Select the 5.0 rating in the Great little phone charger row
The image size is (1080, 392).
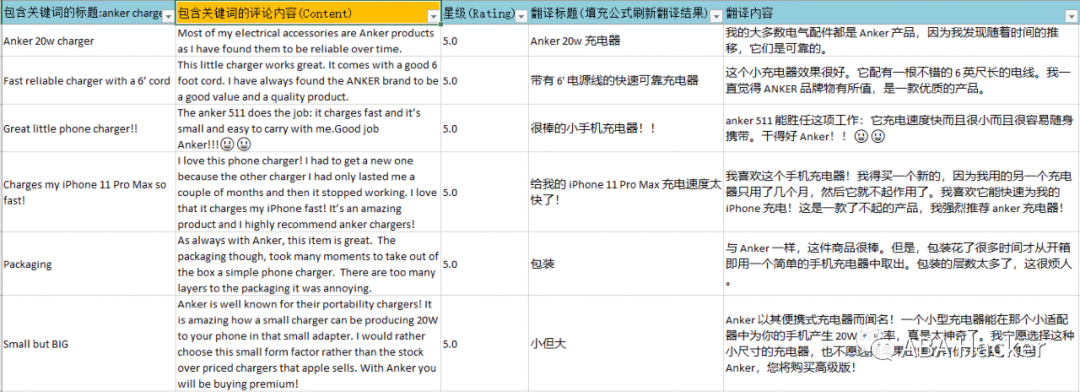[484, 128]
